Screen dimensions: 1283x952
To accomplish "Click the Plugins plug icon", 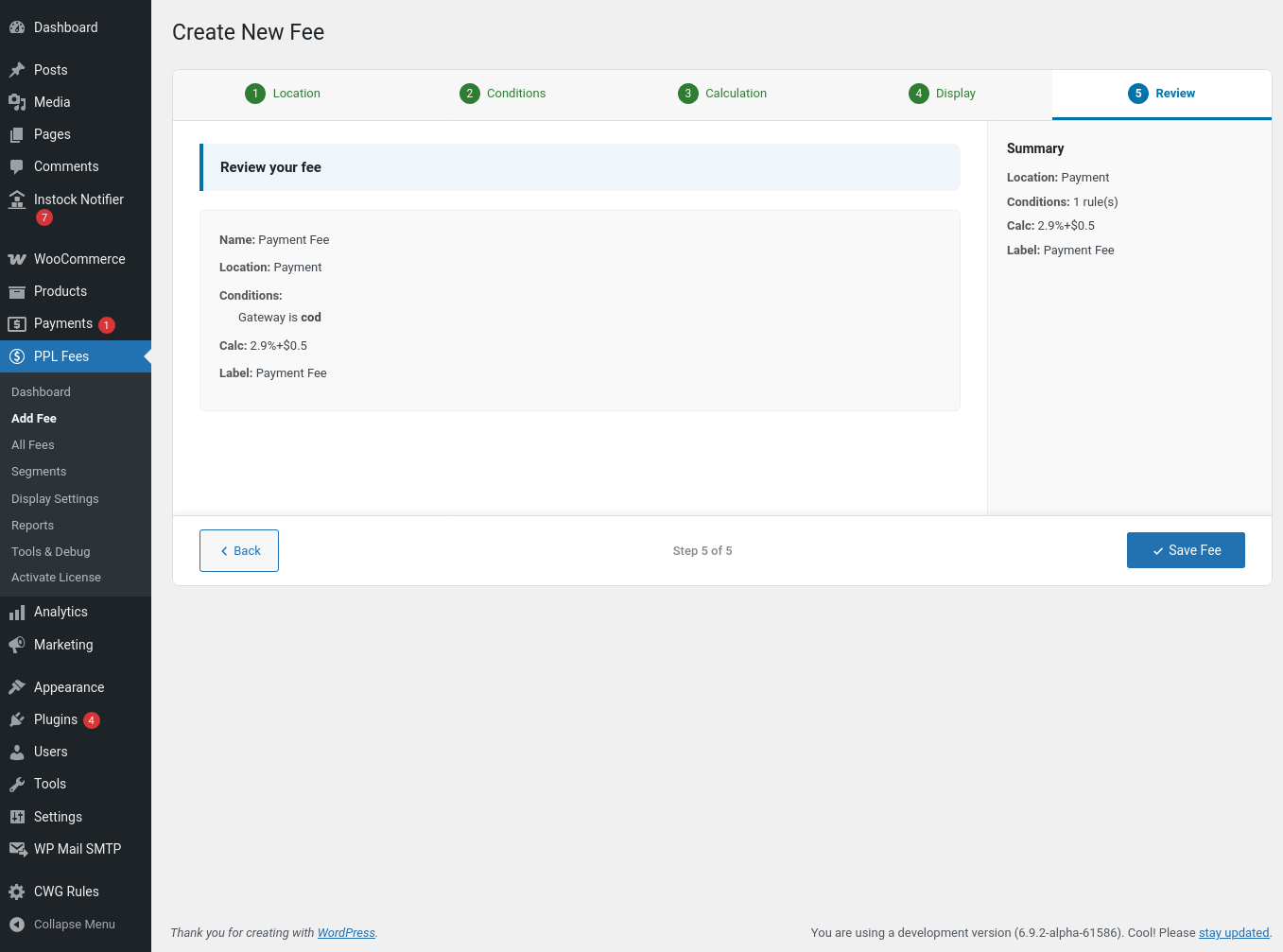I will [x=17, y=719].
